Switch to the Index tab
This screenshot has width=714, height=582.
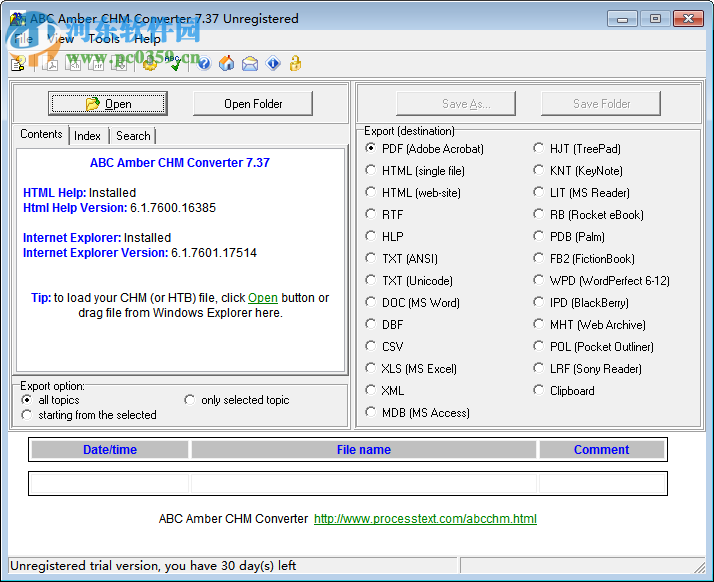[x=88, y=136]
